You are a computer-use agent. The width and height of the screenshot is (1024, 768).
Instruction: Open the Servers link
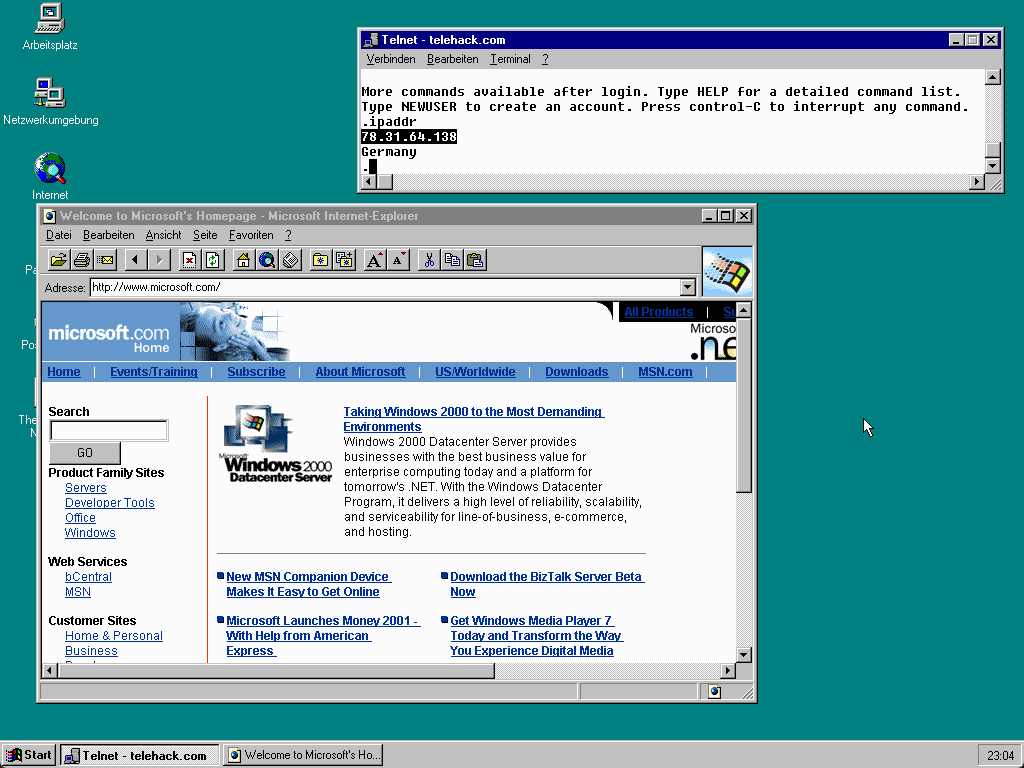point(86,488)
